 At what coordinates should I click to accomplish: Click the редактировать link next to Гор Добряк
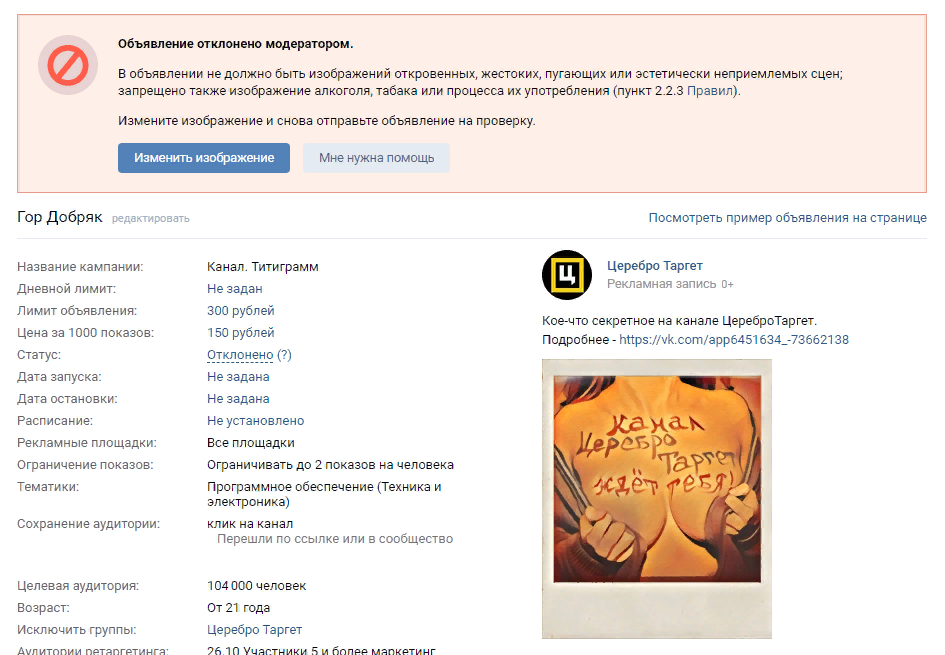[x=151, y=219]
